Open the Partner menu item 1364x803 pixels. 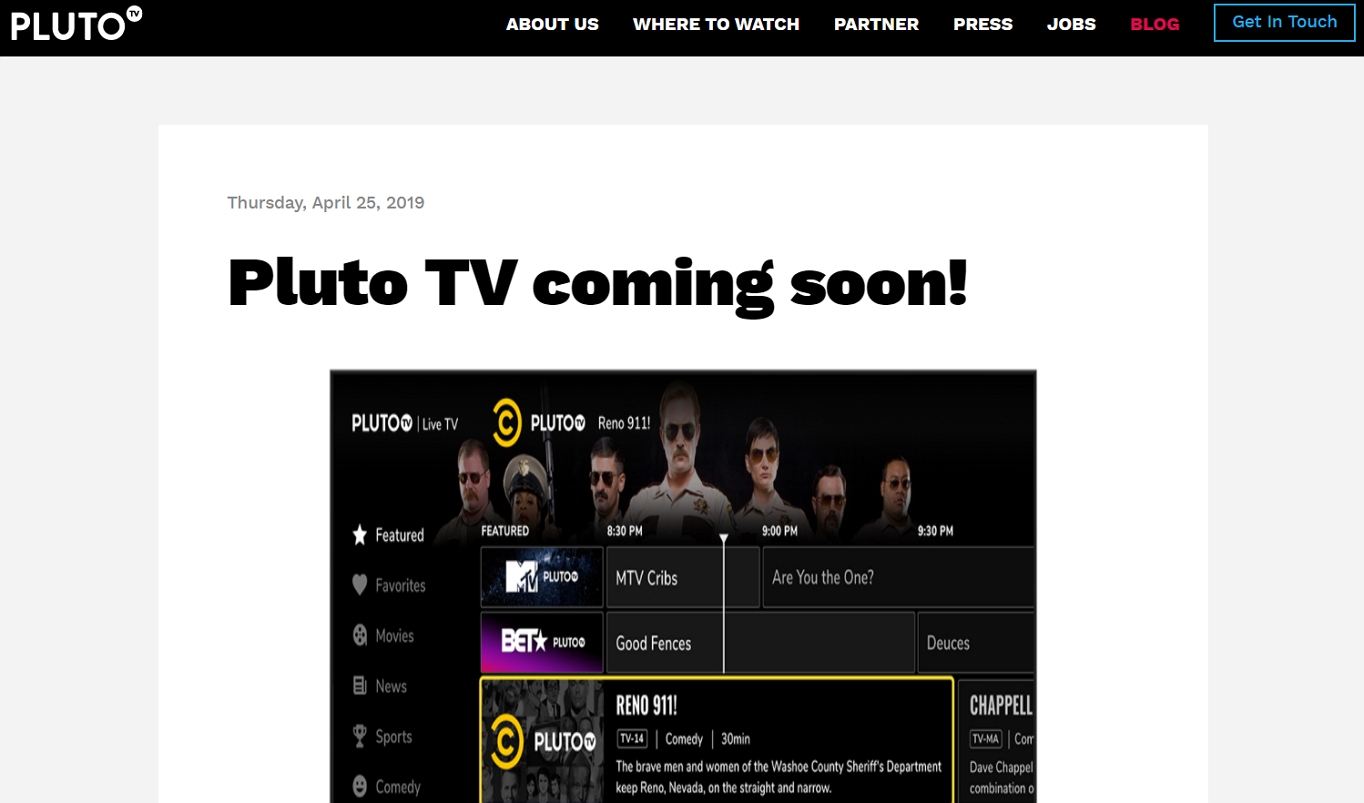pyautogui.click(x=876, y=24)
